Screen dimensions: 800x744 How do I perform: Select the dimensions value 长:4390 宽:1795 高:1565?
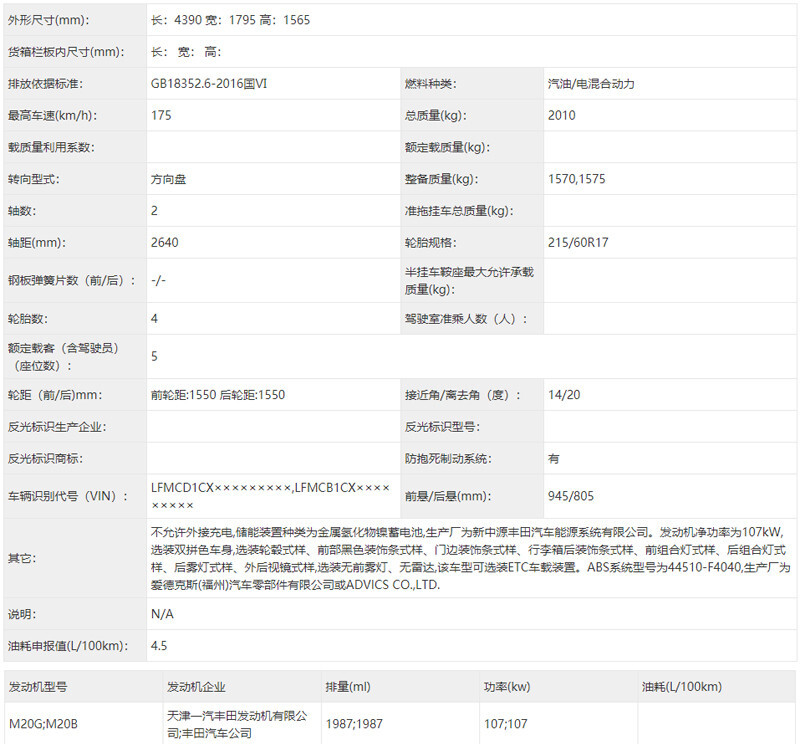coord(230,20)
